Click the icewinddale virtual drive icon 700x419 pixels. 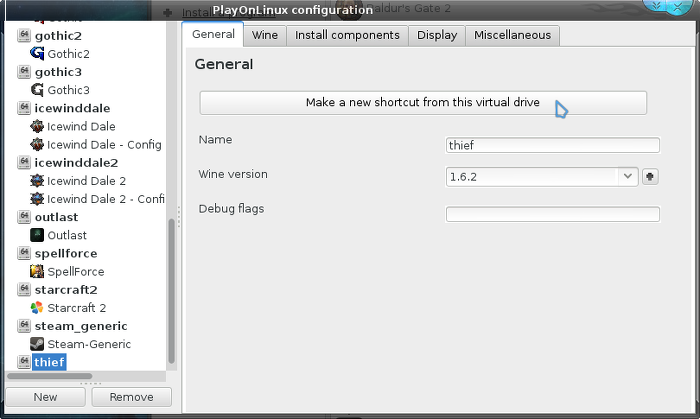click(x=24, y=108)
